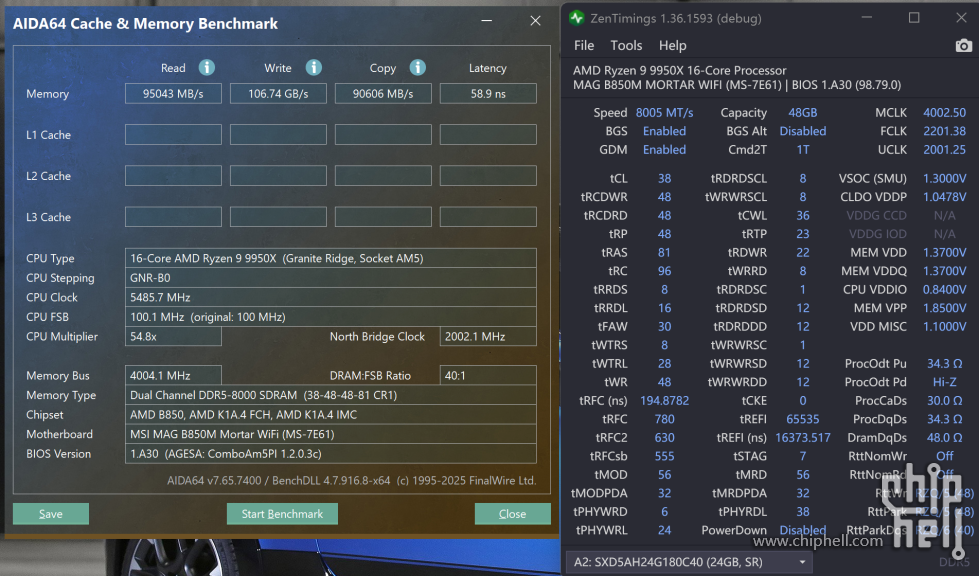
Task: Click the empty L3 Cache Latency field
Action: [x=488, y=217]
